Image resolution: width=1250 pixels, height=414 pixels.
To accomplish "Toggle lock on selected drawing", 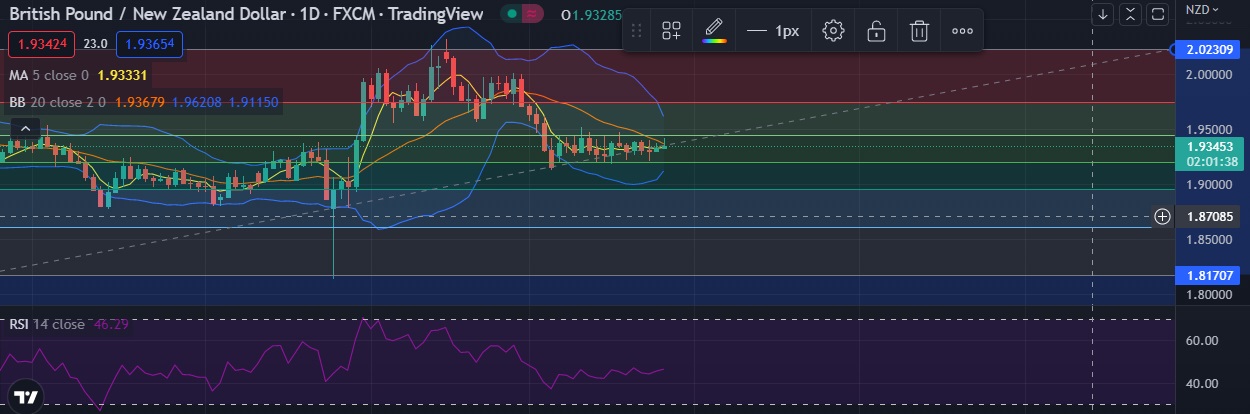I will pos(876,31).
